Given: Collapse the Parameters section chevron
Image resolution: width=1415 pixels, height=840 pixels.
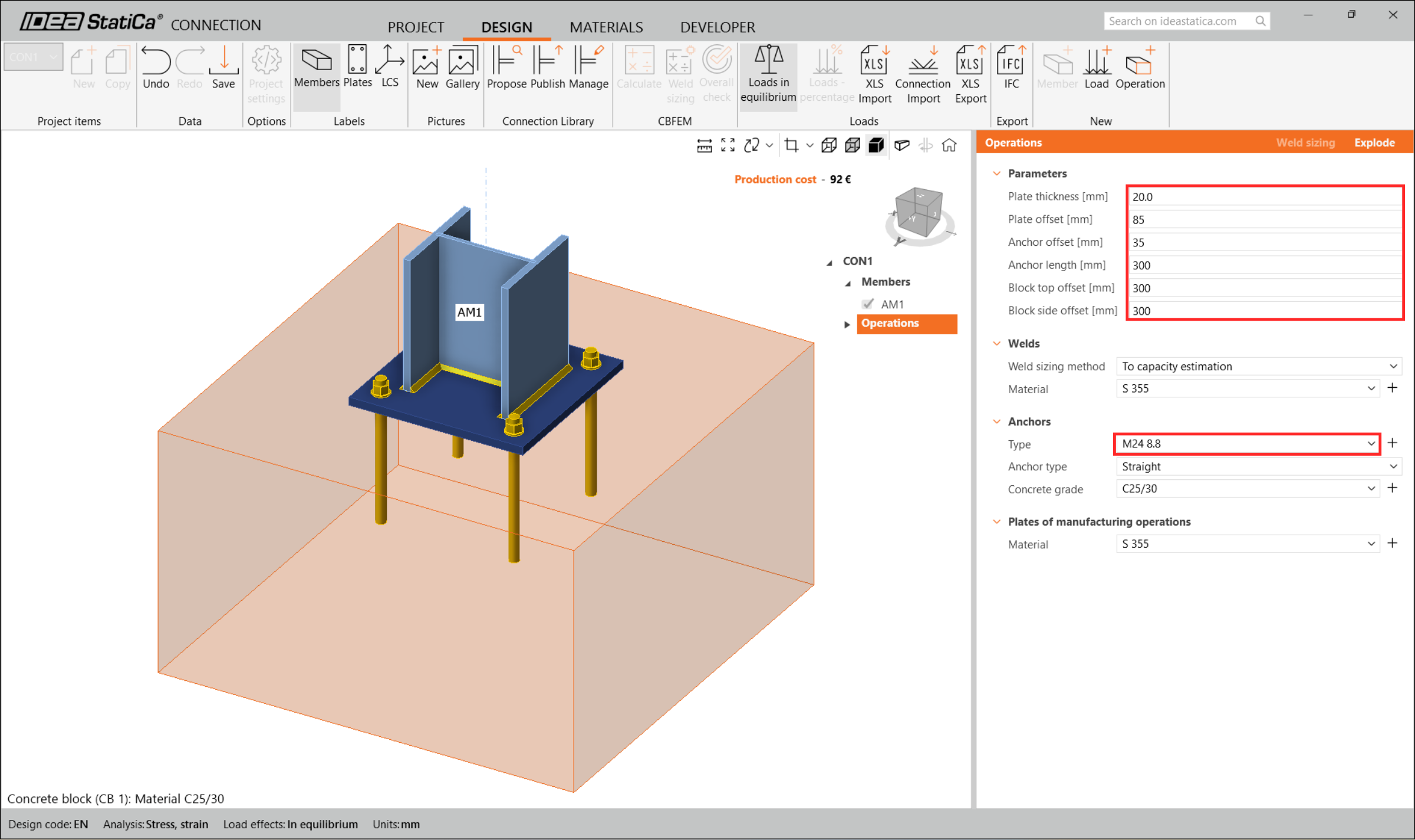Looking at the screenshot, I should point(997,173).
